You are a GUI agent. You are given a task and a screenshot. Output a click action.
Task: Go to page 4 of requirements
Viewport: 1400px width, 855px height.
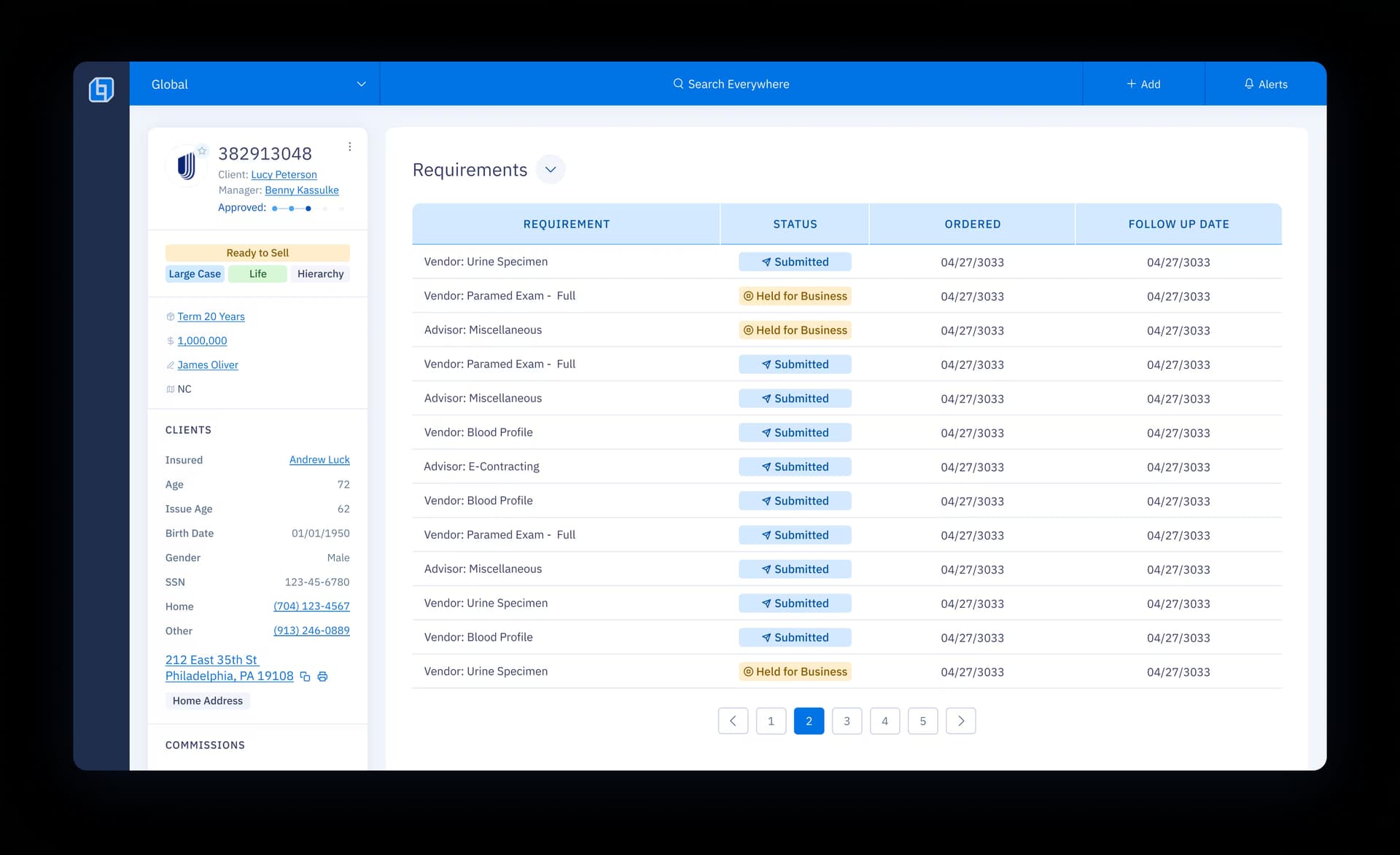[x=884, y=721]
